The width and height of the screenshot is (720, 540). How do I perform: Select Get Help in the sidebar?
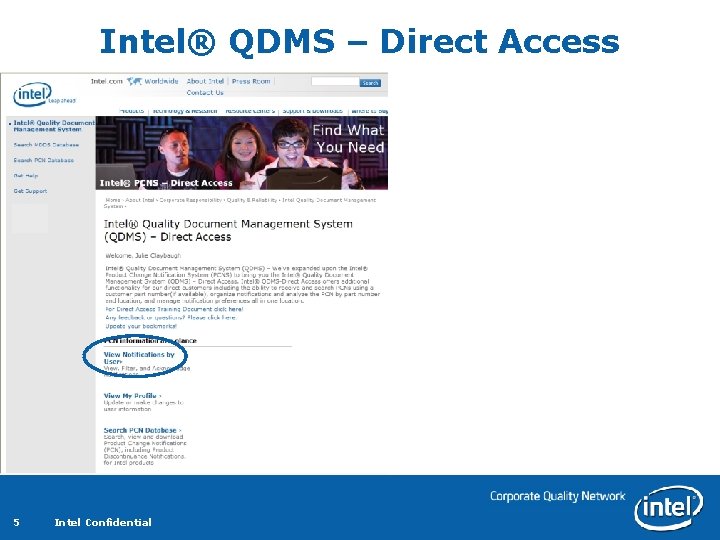(26, 176)
